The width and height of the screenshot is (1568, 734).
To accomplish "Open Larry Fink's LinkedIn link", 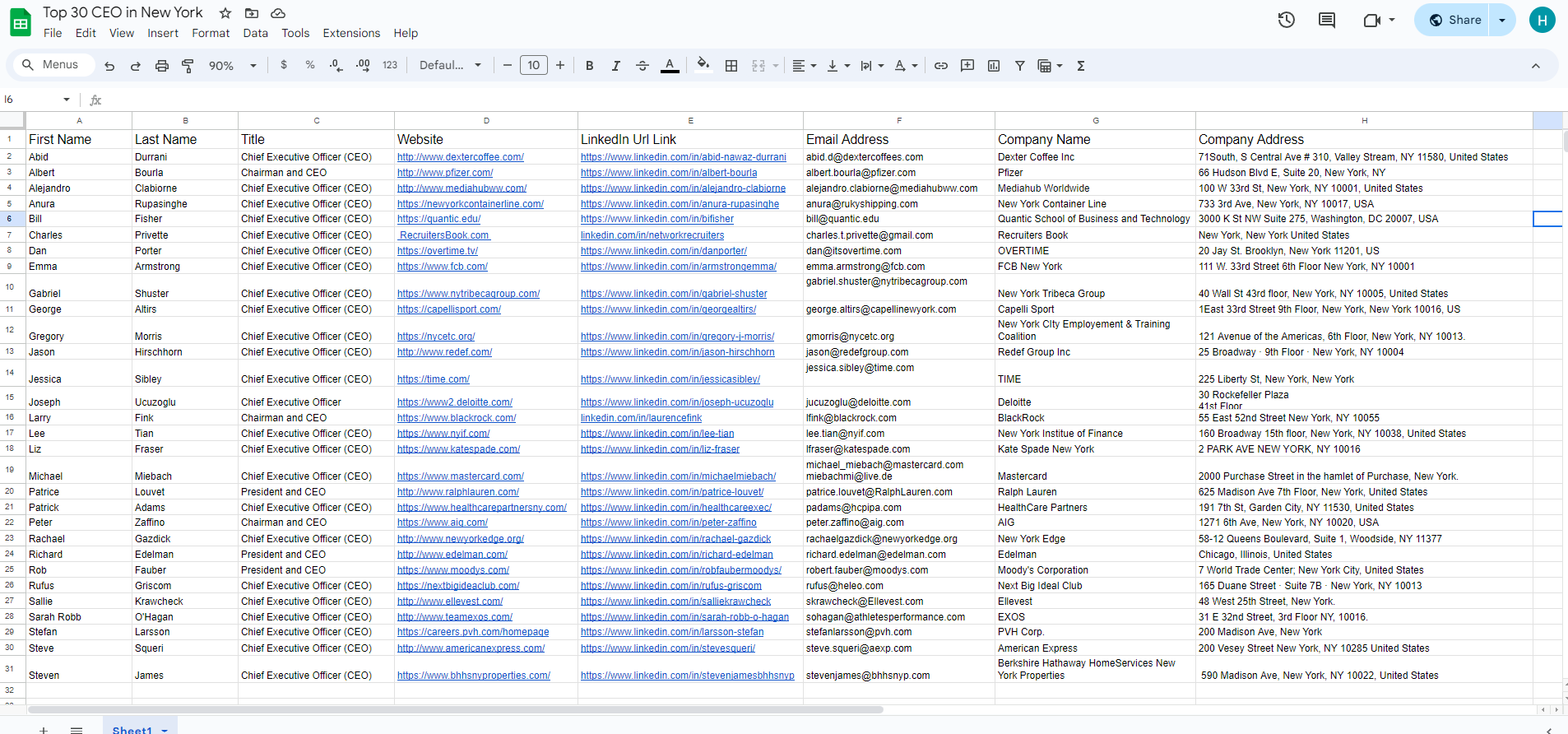I will 641,418.
